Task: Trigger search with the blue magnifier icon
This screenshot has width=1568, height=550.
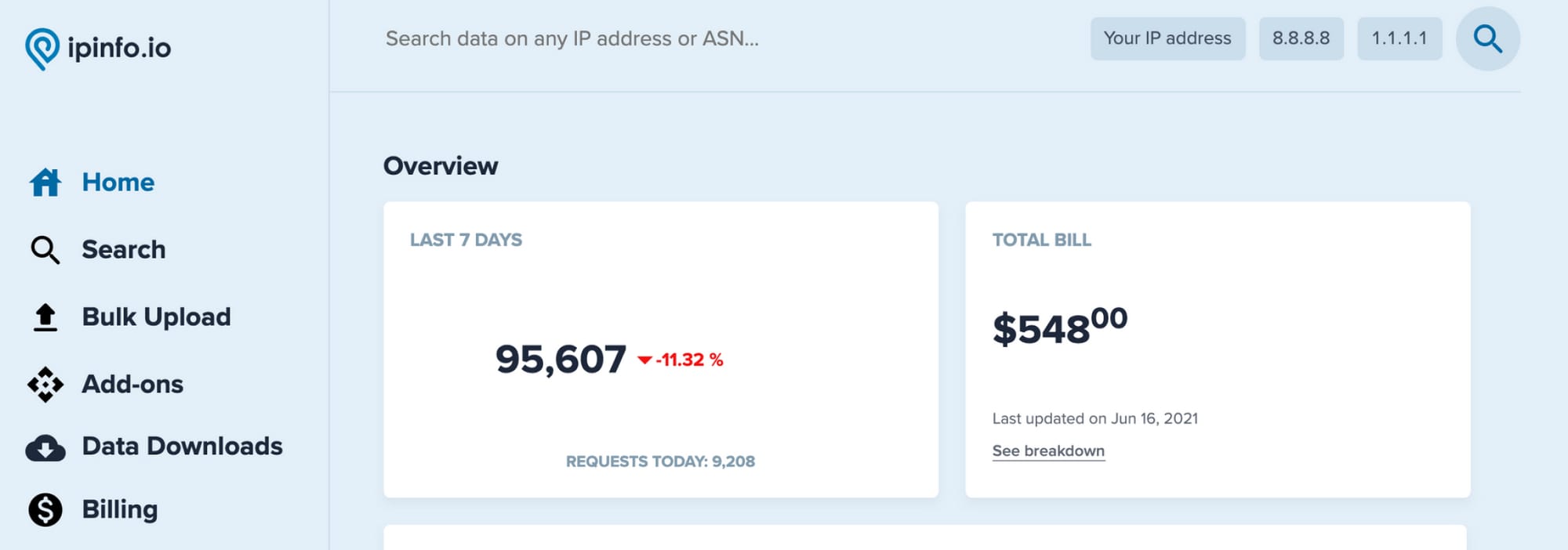Action: click(1486, 38)
